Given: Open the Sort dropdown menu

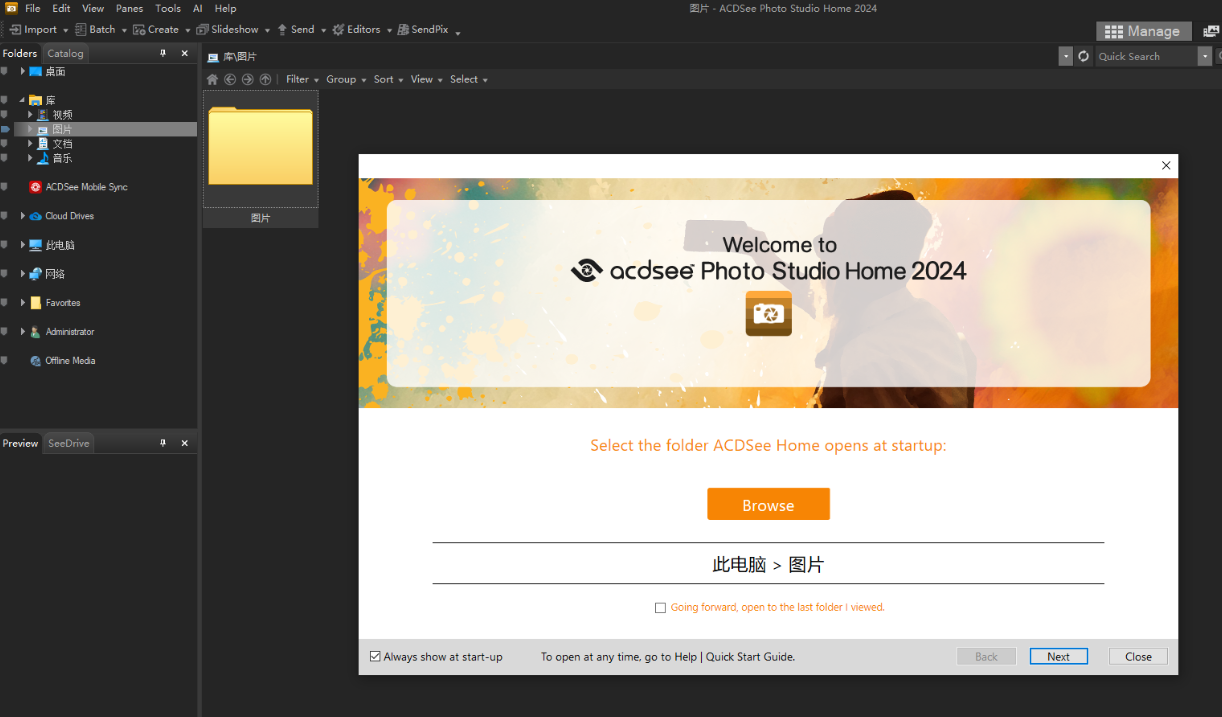Looking at the screenshot, I should pos(387,79).
